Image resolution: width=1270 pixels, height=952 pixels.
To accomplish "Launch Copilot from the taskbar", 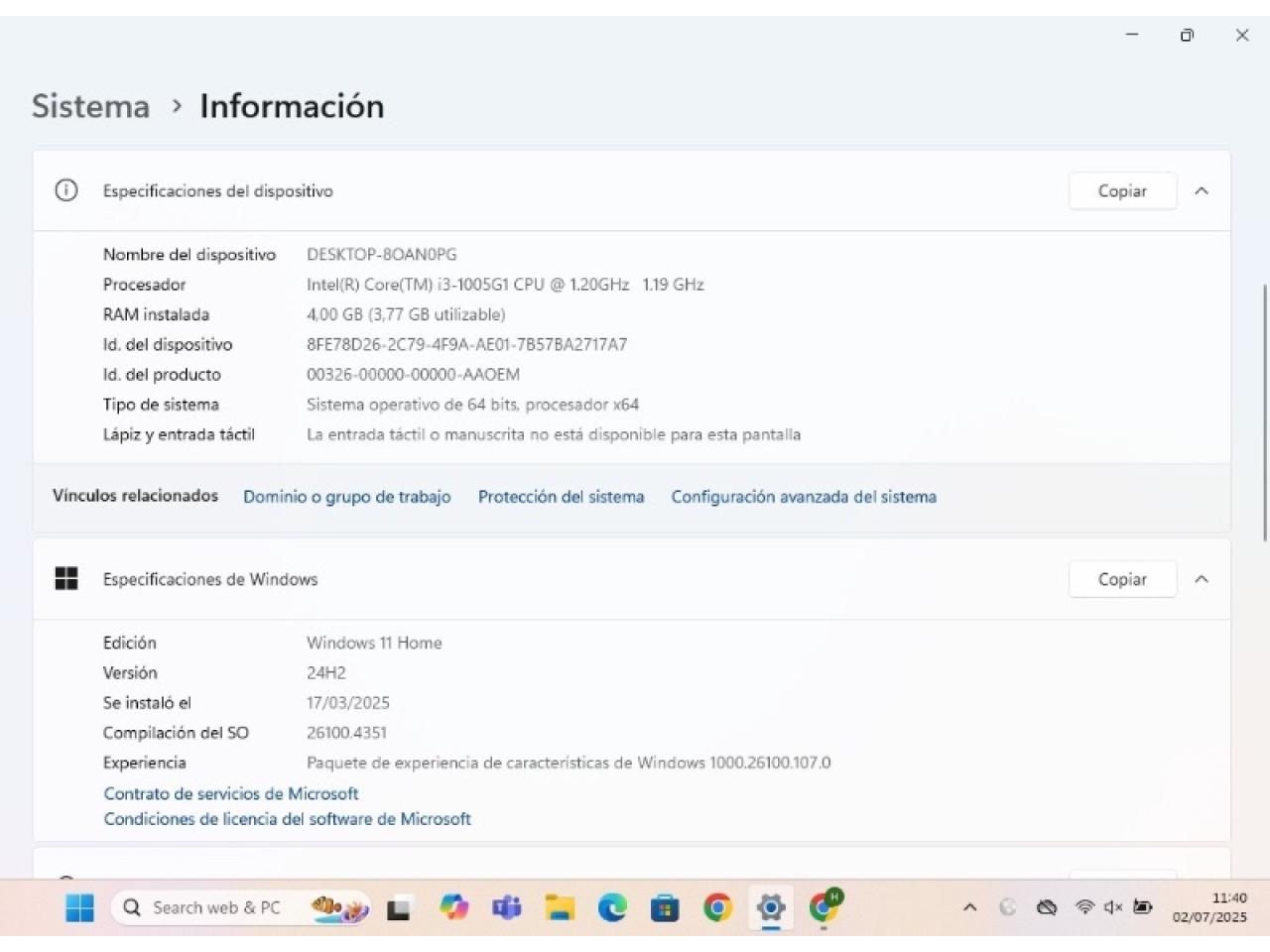I will click(453, 907).
